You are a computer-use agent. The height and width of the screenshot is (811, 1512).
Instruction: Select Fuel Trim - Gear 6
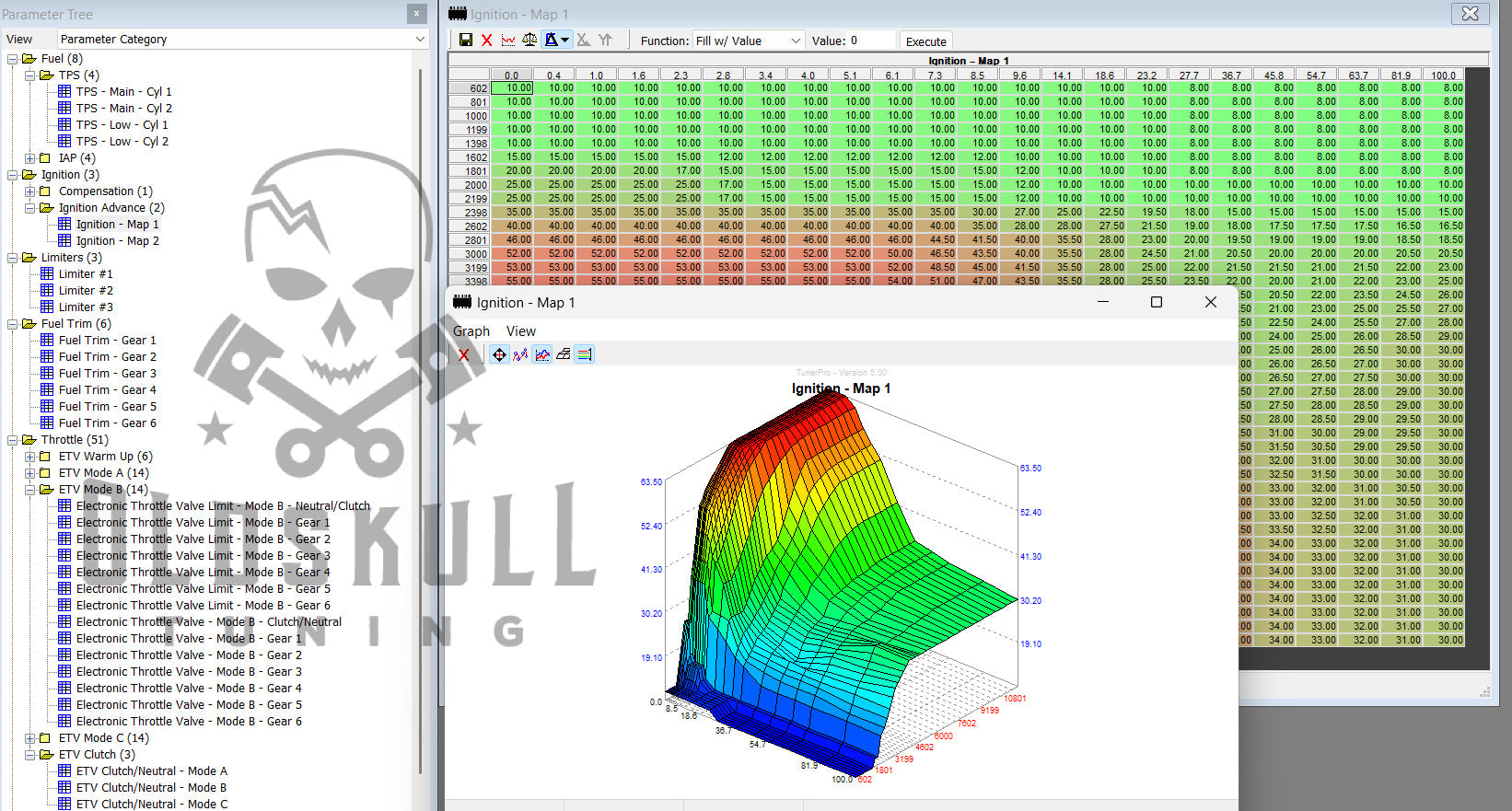point(107,423)
